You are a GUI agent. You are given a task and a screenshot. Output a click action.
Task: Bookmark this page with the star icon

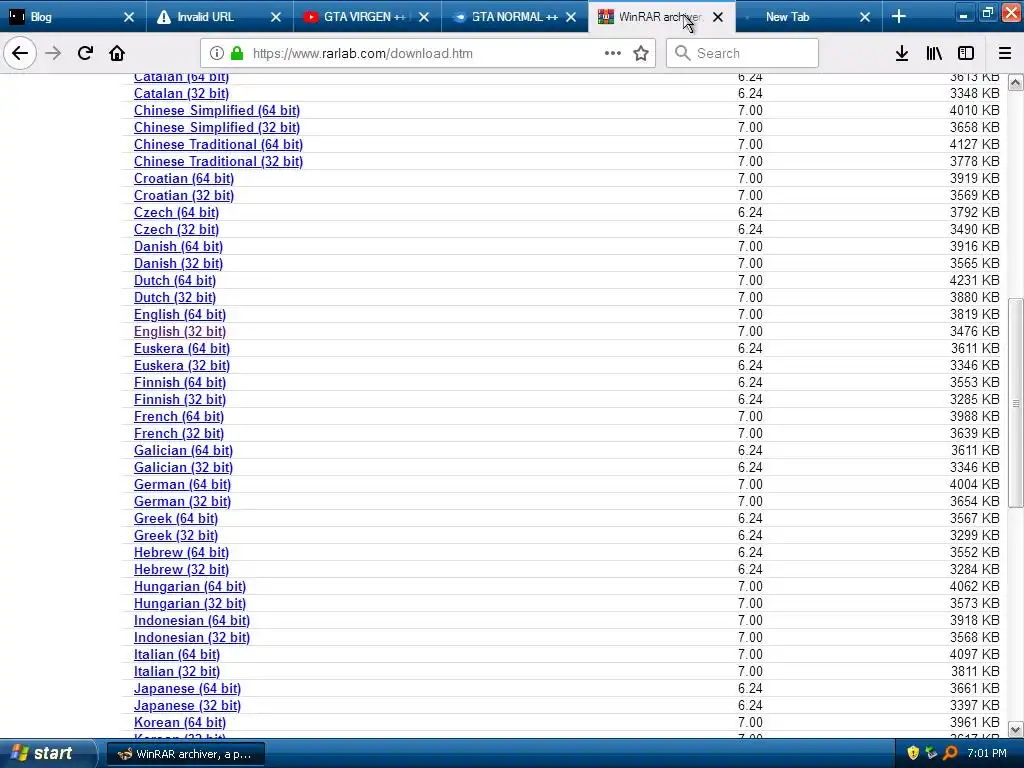(641, 53)
